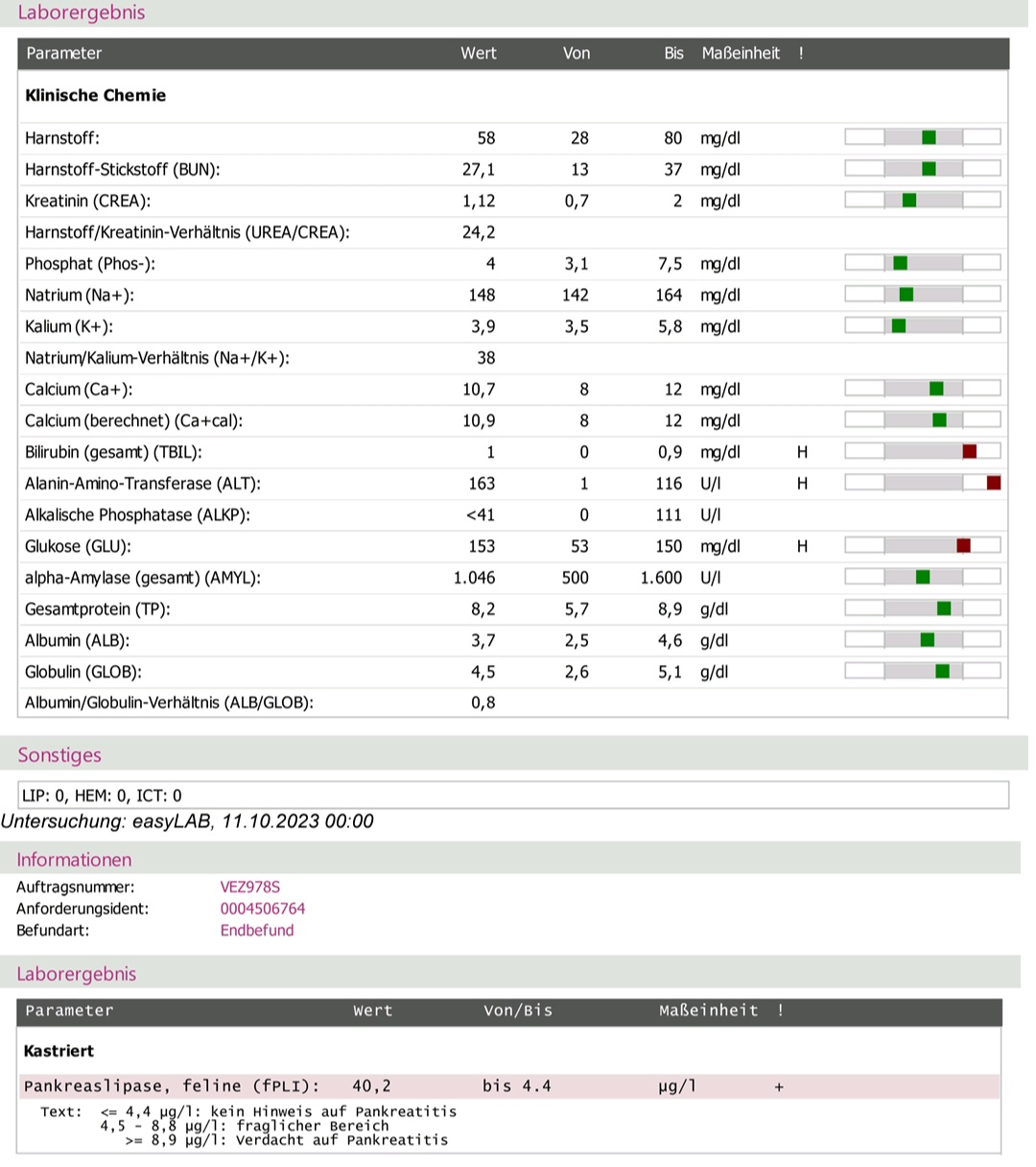Viewport: 1036px width, 1167px height.
Task: Click the Von/Bis header in second table
Action: coord(518,1011)
